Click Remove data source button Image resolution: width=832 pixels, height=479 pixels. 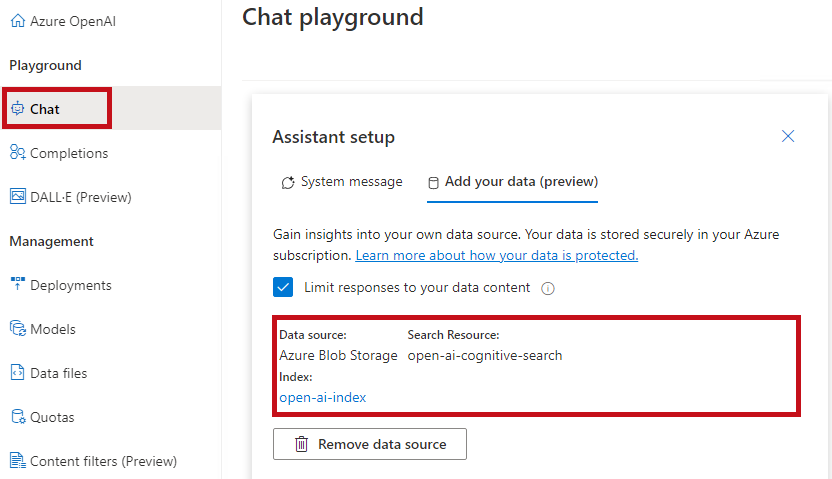click(370, 444)
